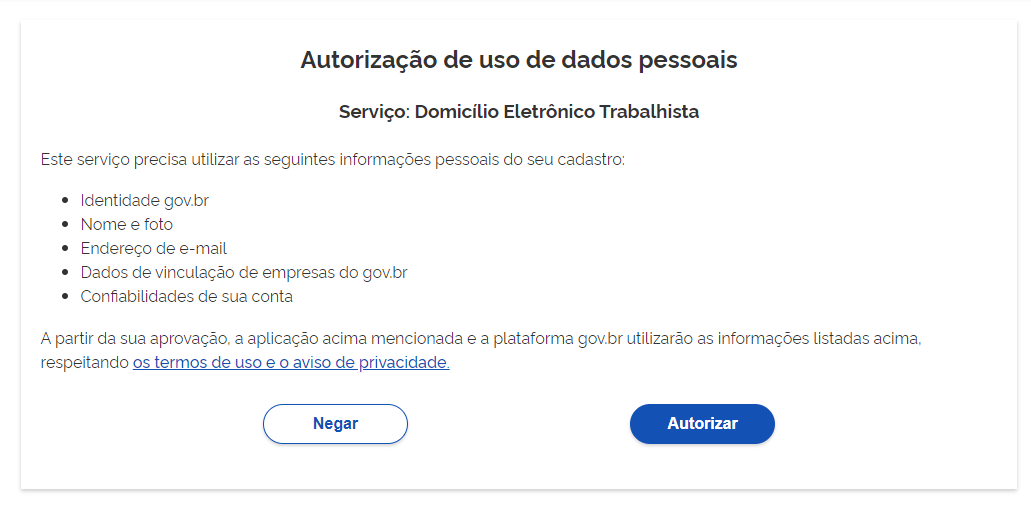
Task: Click the bullet beside 'Endereço de e-mail'
Action: pos(65,248)
